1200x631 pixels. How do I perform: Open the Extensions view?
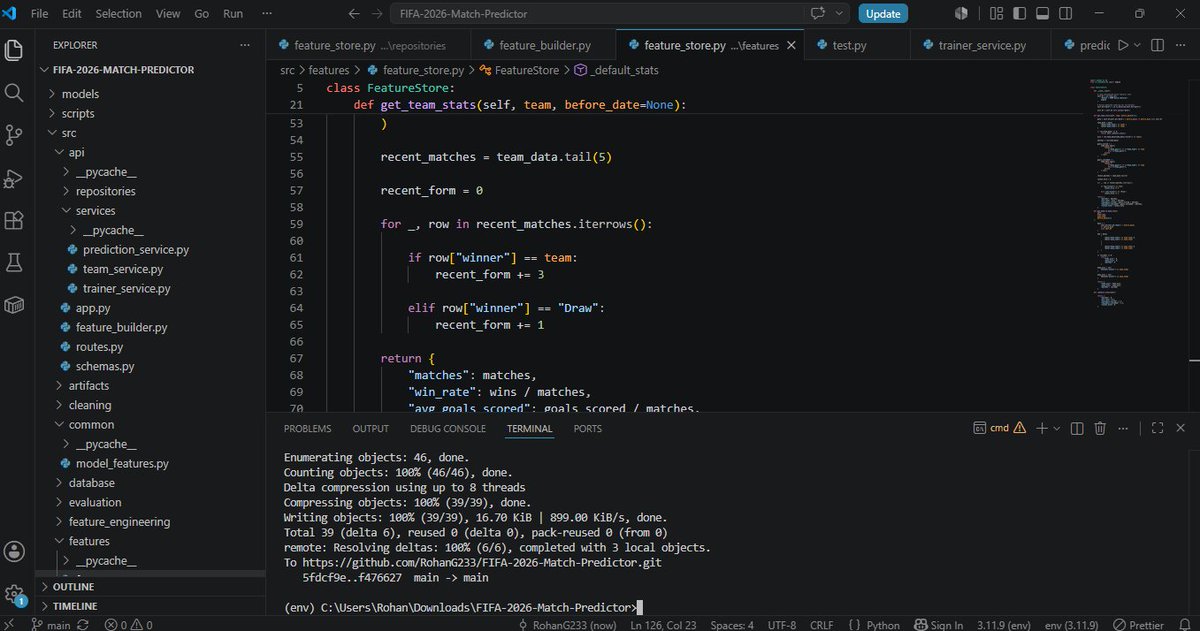tap(14, 220)
